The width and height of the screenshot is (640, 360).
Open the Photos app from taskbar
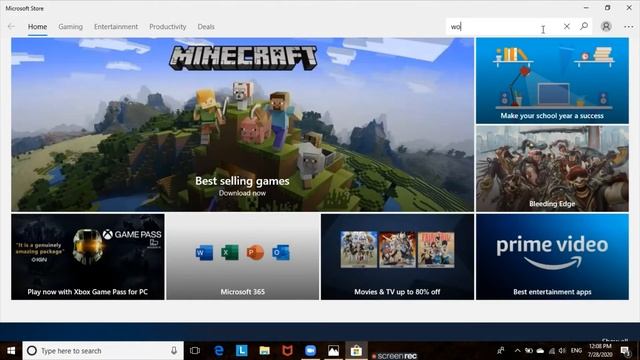(333, 351)
